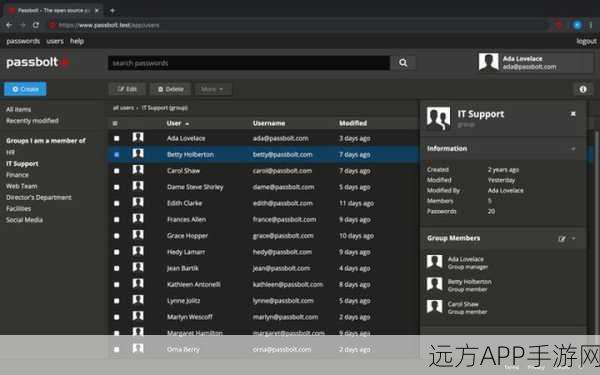600x375 pixels.
Task: Click Edith Clarke avatar in the user list
Action: point(138,203)
